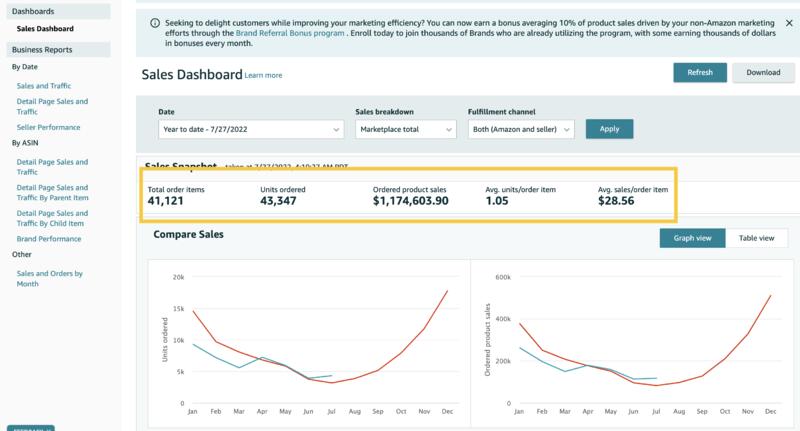This screenshot has height=431, width=800.
Task: Click the Refresh button
Action: 700,72
